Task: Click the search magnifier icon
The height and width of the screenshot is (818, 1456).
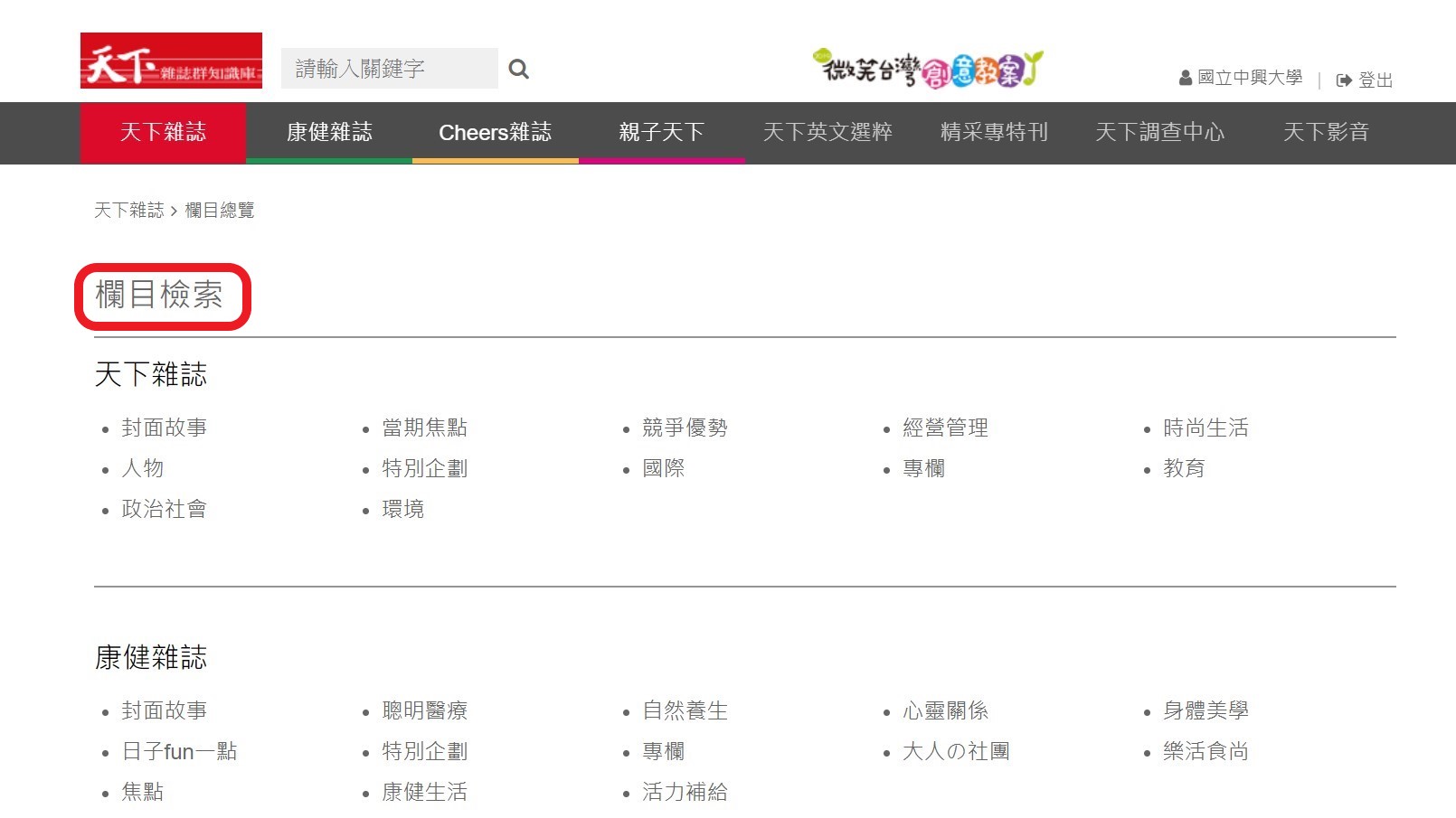Action: (518, 69)
